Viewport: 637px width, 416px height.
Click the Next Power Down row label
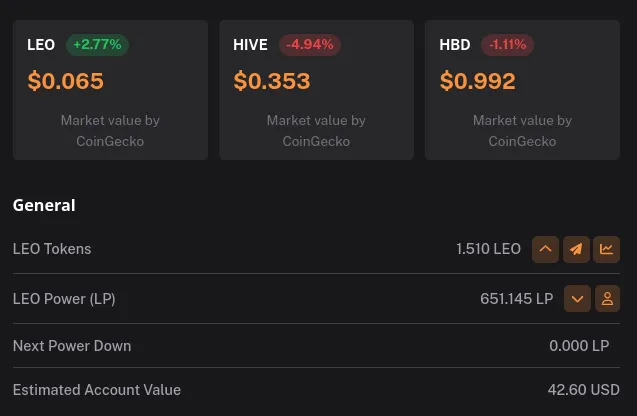pos(72,346)
